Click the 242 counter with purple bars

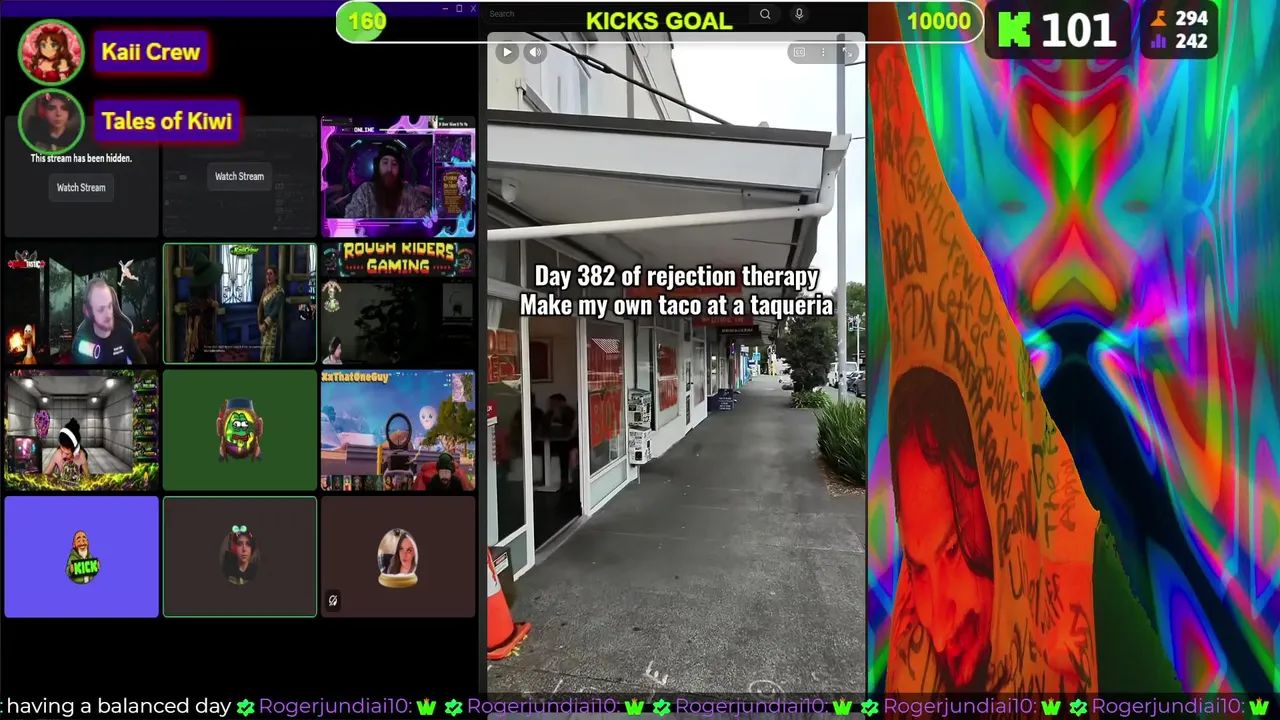pos(1180,41)
